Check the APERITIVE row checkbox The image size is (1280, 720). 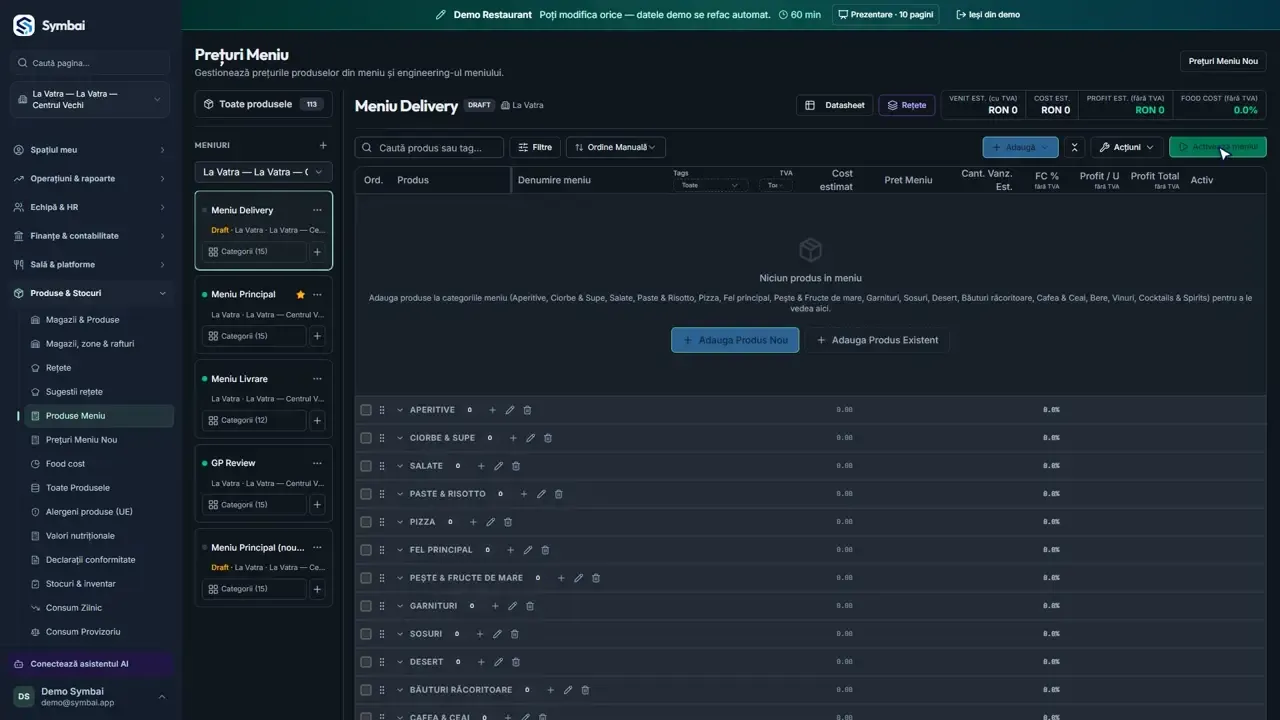pos(366,410)
